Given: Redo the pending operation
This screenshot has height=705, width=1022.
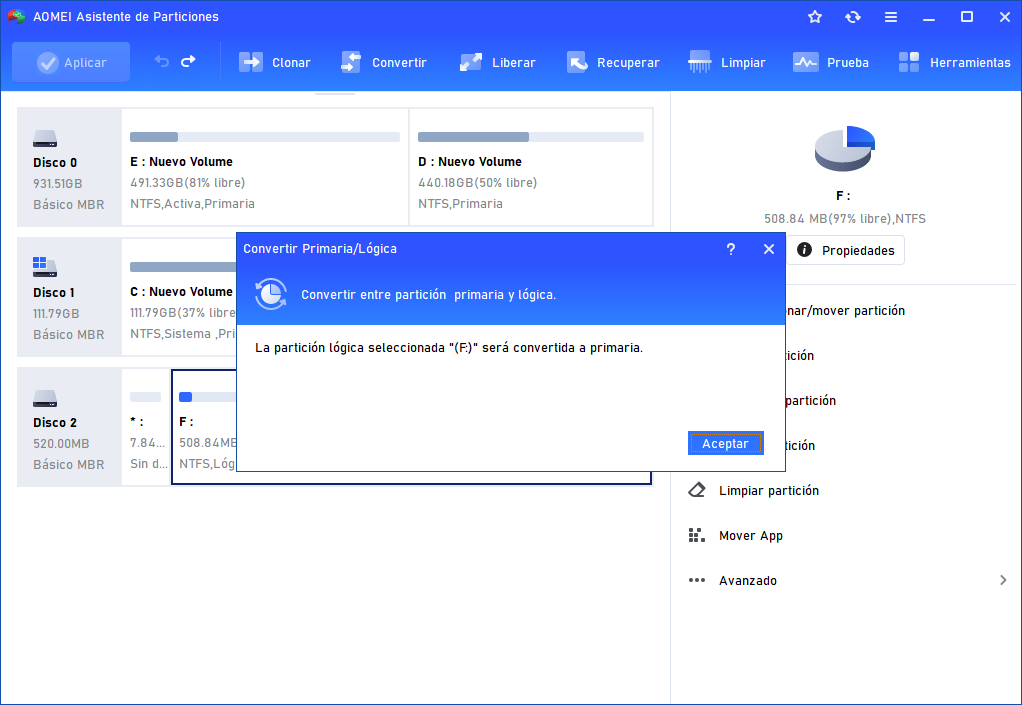Looking at the screenshot, I should (x=188, y=62).
